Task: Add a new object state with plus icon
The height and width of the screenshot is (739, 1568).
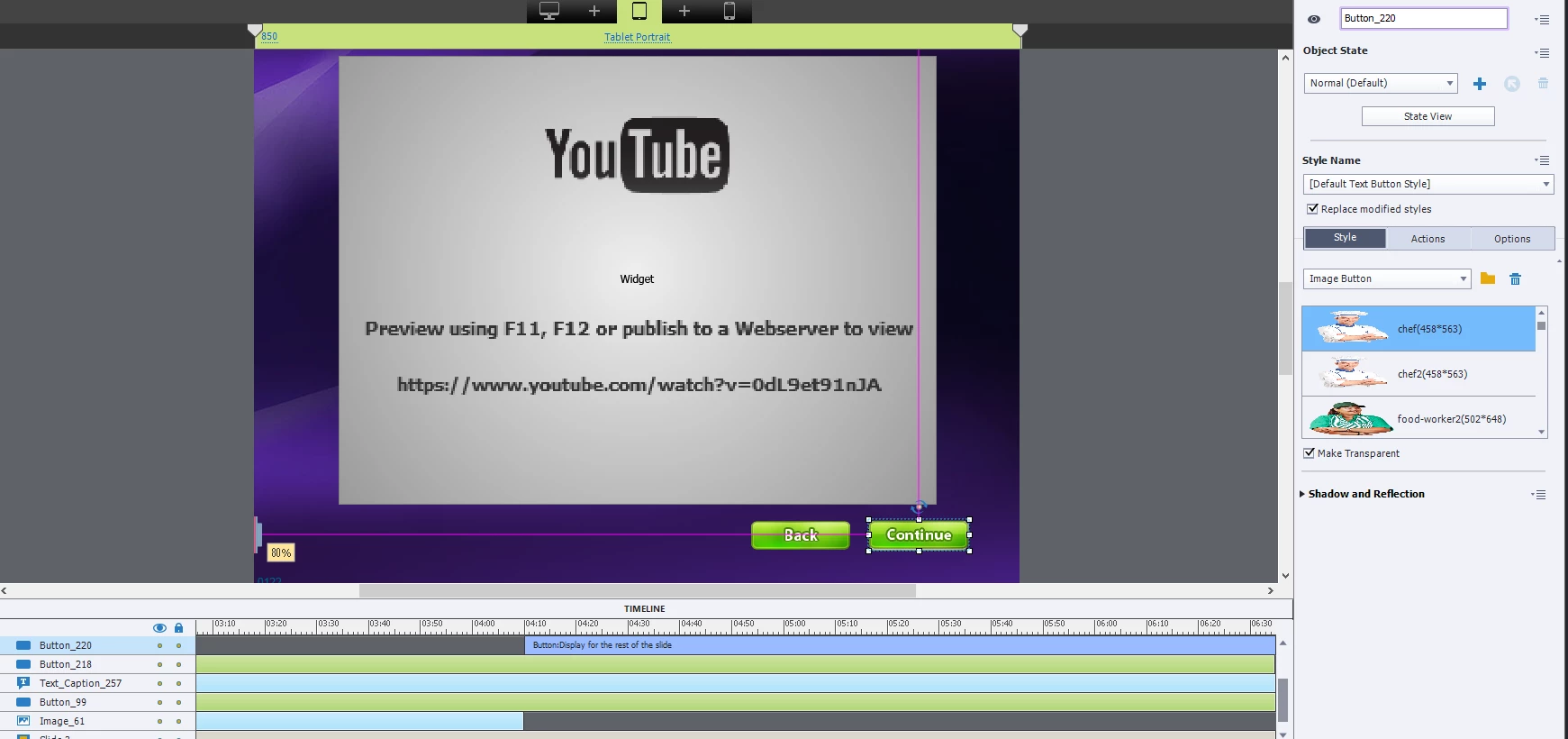Action: tap(1480, 84)
